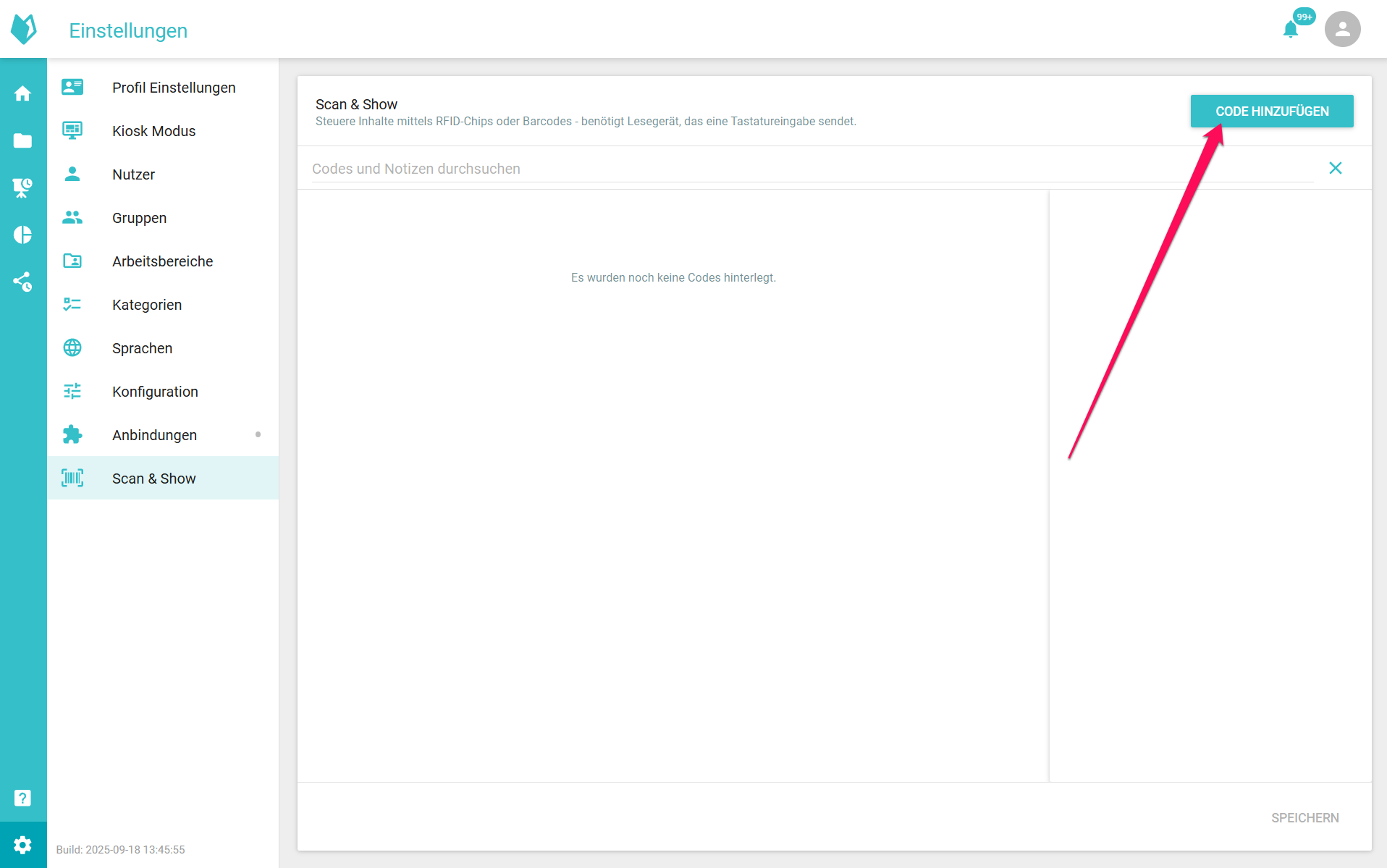Open the pie chart analytics icon
The image size is (1387, 868).
[22, 235]
